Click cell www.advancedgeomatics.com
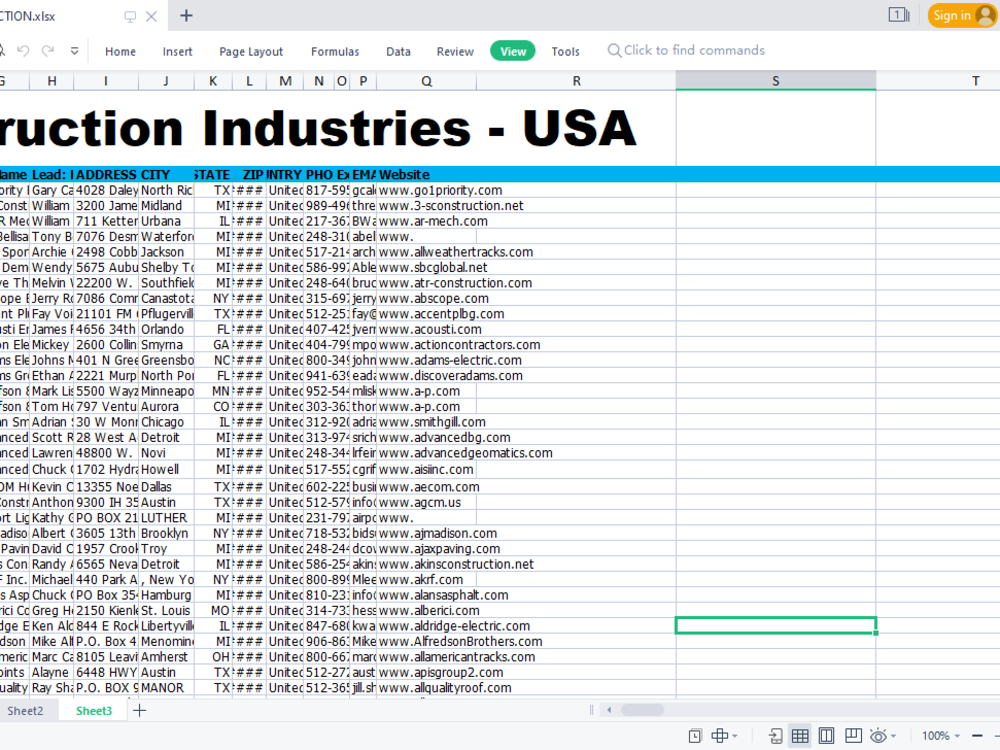The image size is (1000, 750). tap(427, 453)
